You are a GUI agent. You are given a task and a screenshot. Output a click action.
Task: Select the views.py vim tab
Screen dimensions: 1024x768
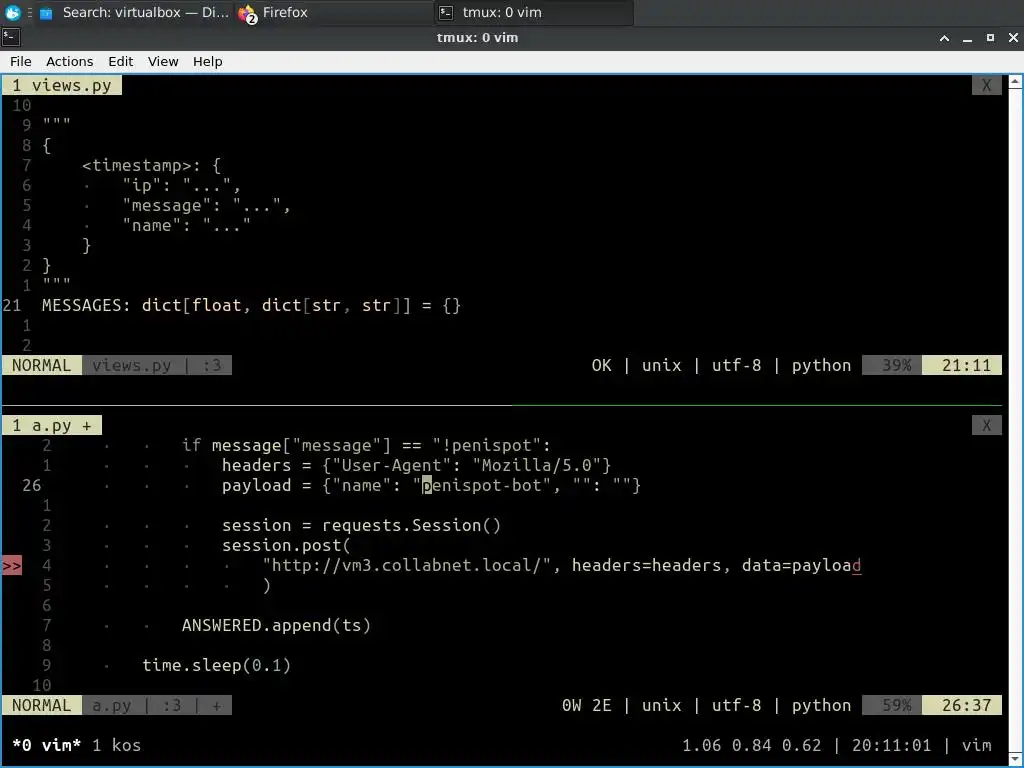62,86
